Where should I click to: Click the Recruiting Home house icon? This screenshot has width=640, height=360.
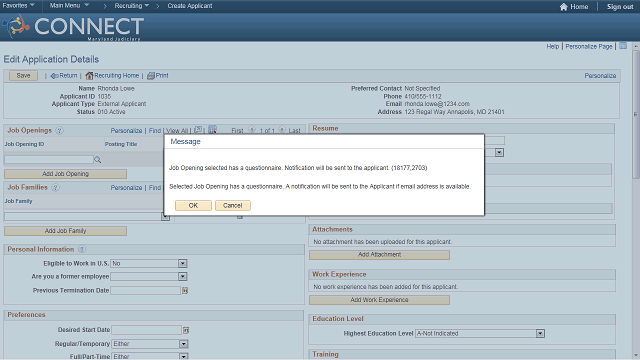point(89,76)
